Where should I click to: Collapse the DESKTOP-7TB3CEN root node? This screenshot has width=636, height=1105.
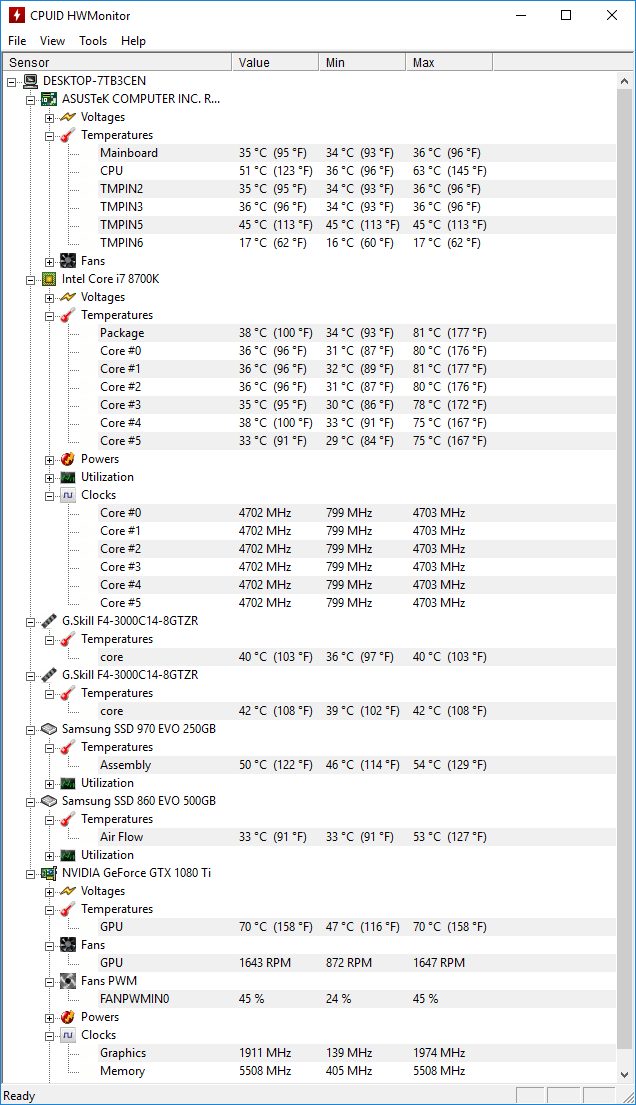click(x=12, y=82)
